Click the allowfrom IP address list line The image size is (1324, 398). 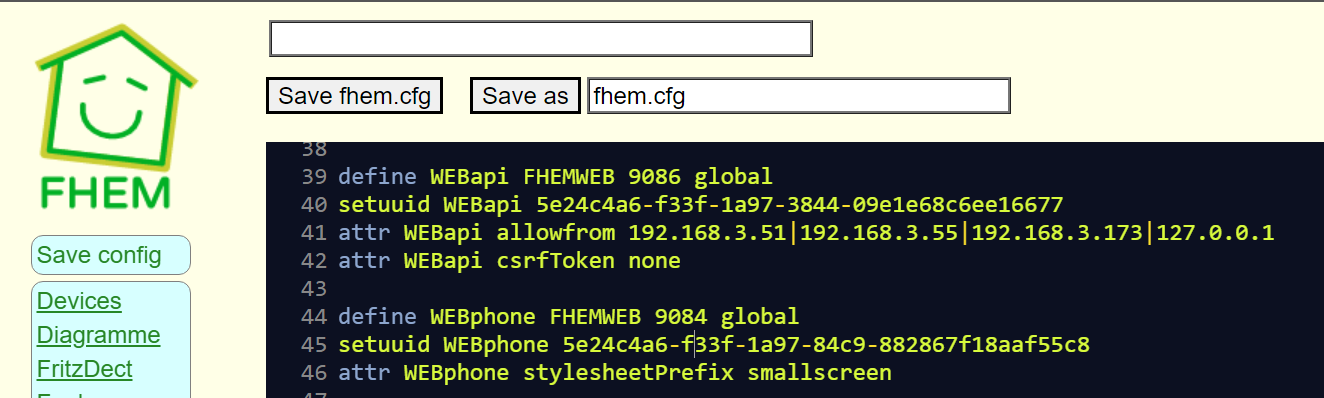coord(806,233)
